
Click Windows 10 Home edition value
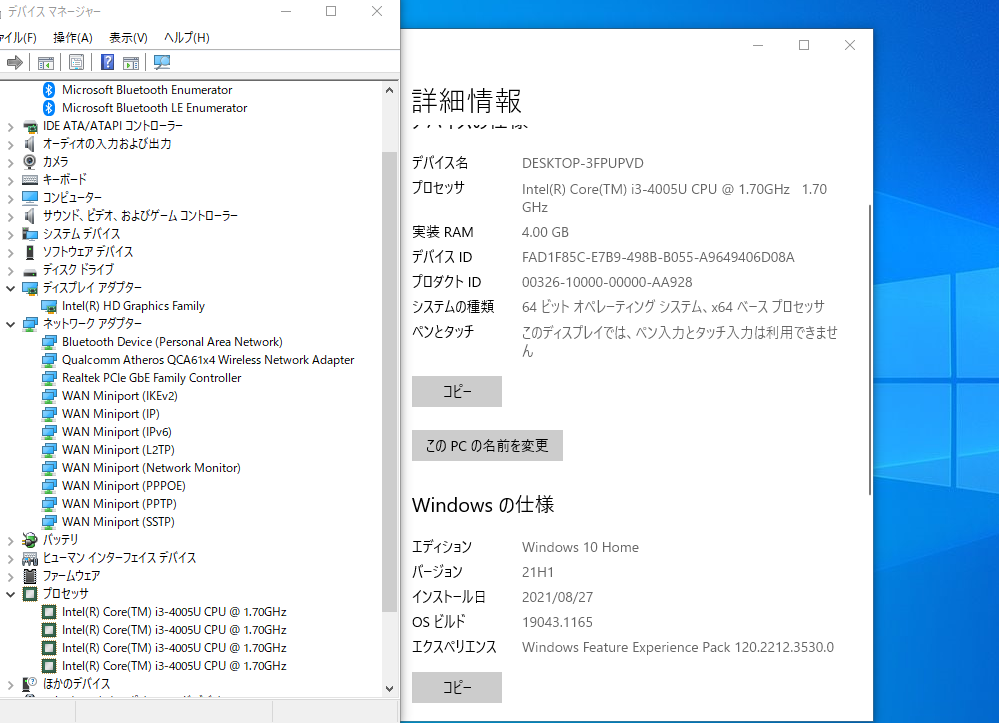580,547
